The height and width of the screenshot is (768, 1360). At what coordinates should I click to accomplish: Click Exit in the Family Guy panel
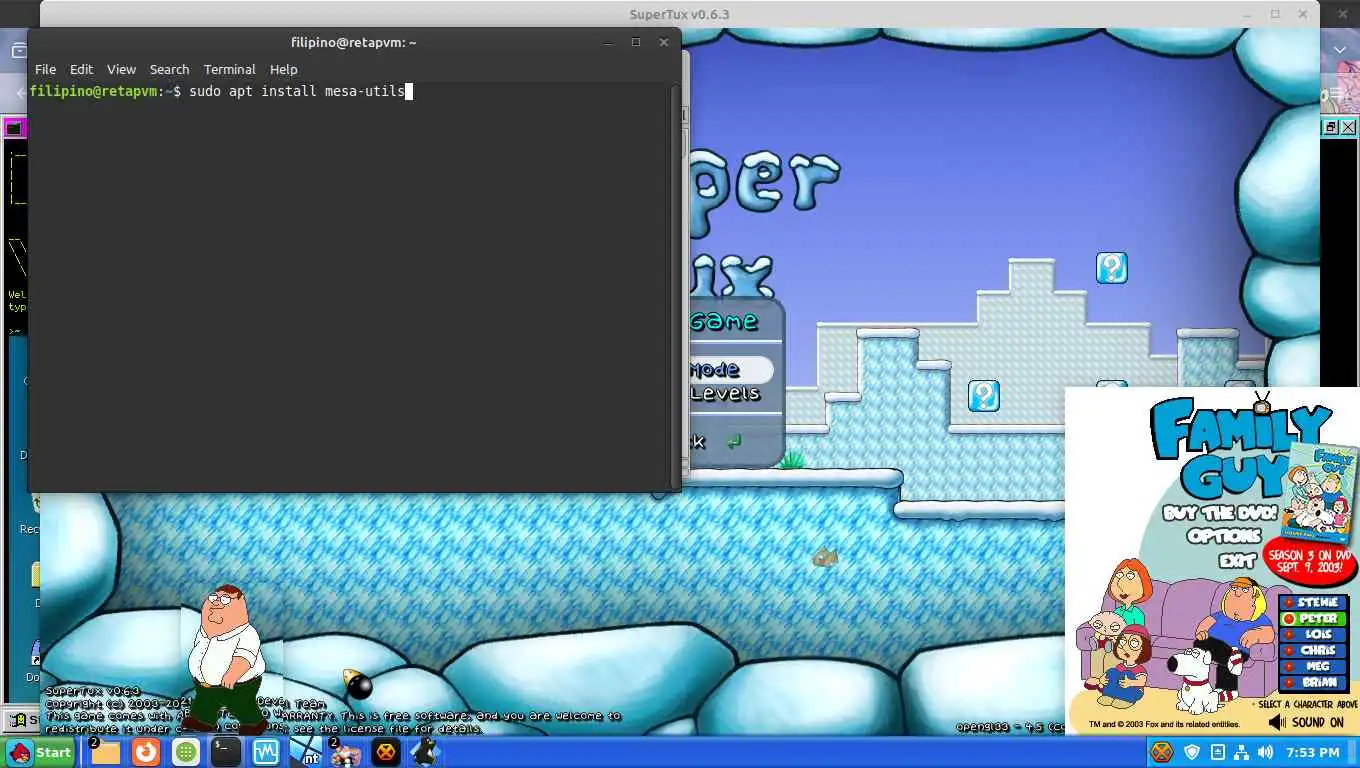pos(1237,561)
